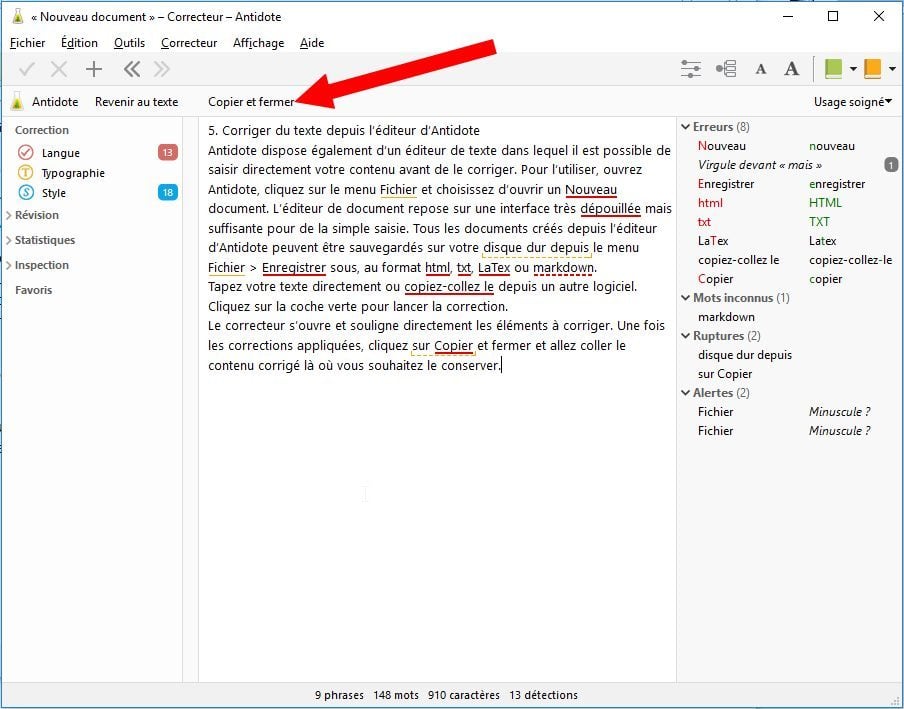Click the Style blue S icon

point(25,192)
